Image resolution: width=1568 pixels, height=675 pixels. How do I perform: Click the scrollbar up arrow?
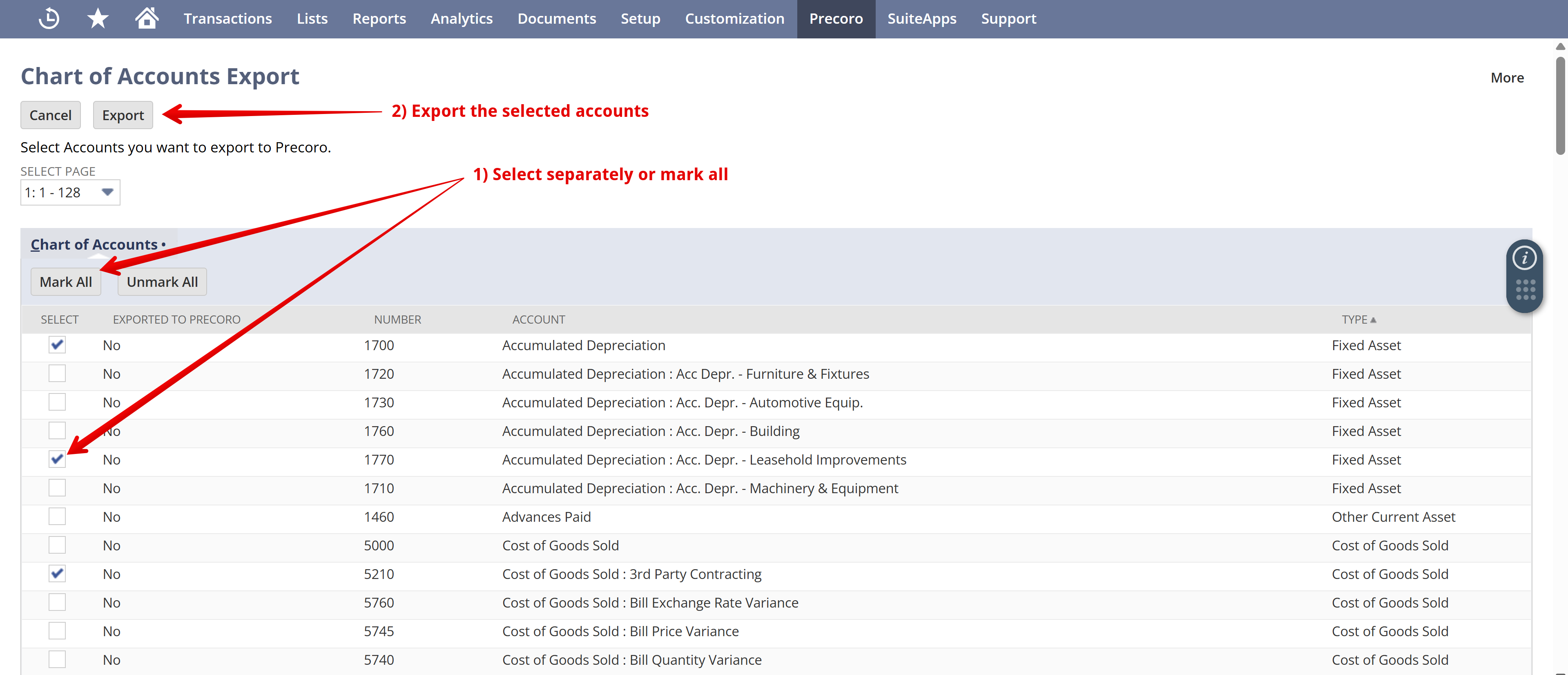click(x=1560, y=47)
